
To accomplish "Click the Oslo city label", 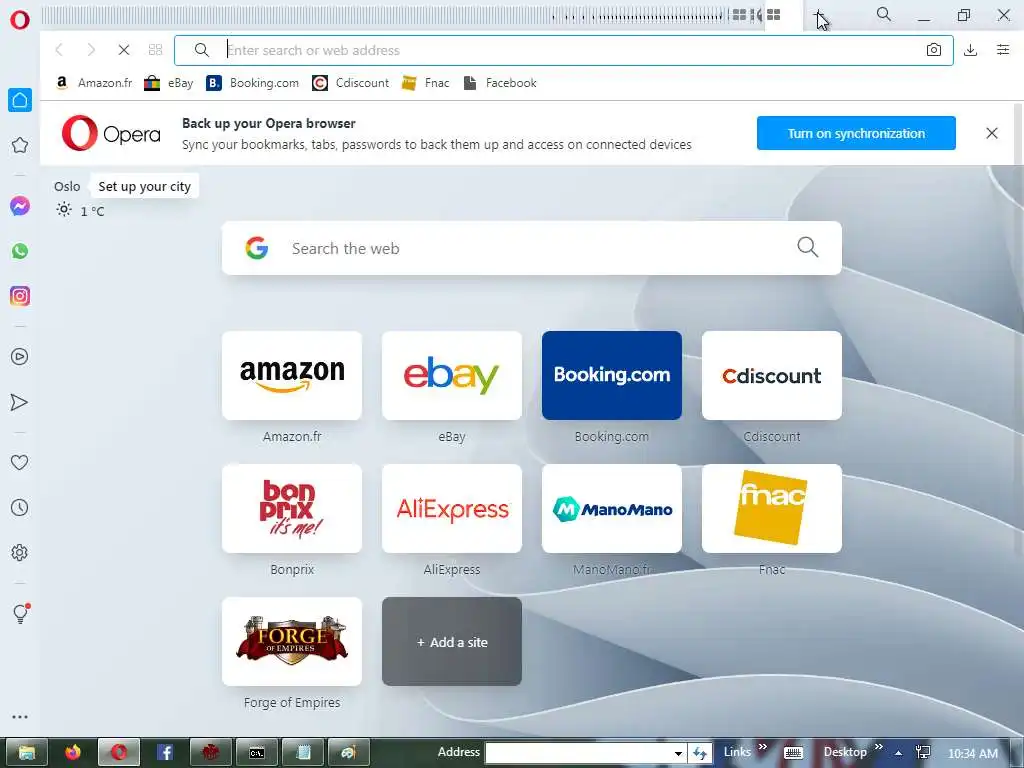I will click(x=67, y=187).
